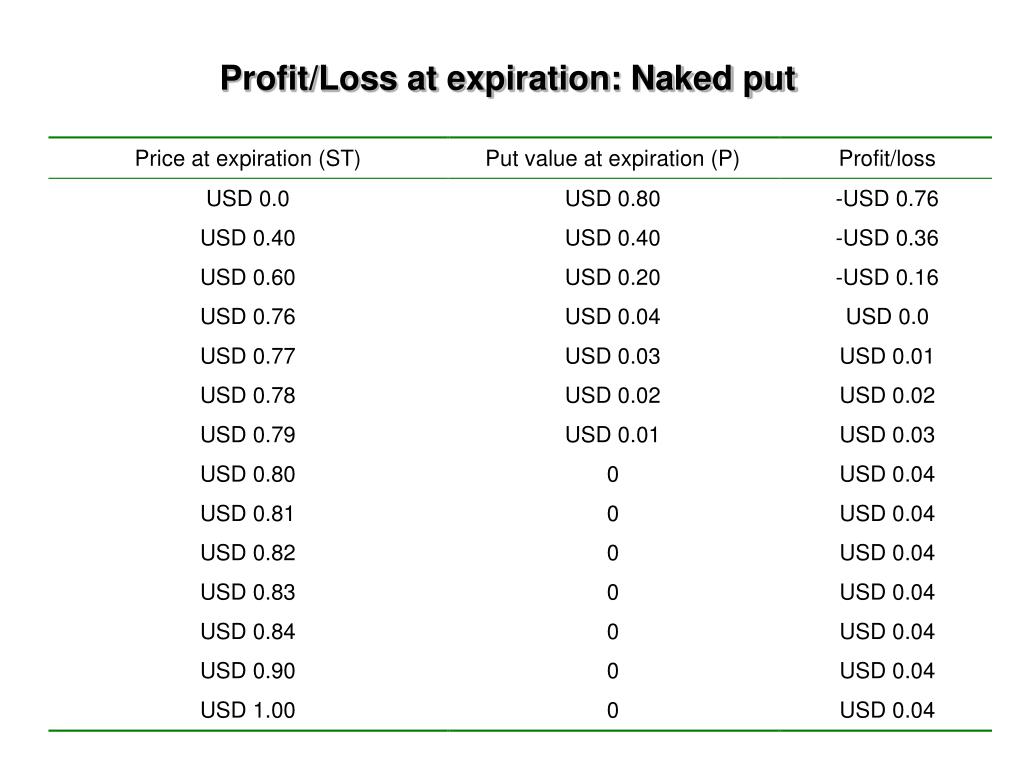The image size is (1024, 768).
Task: Click the 'USD 0.80' put value cell
Action: pyautogui.click(x=613, y=199)
